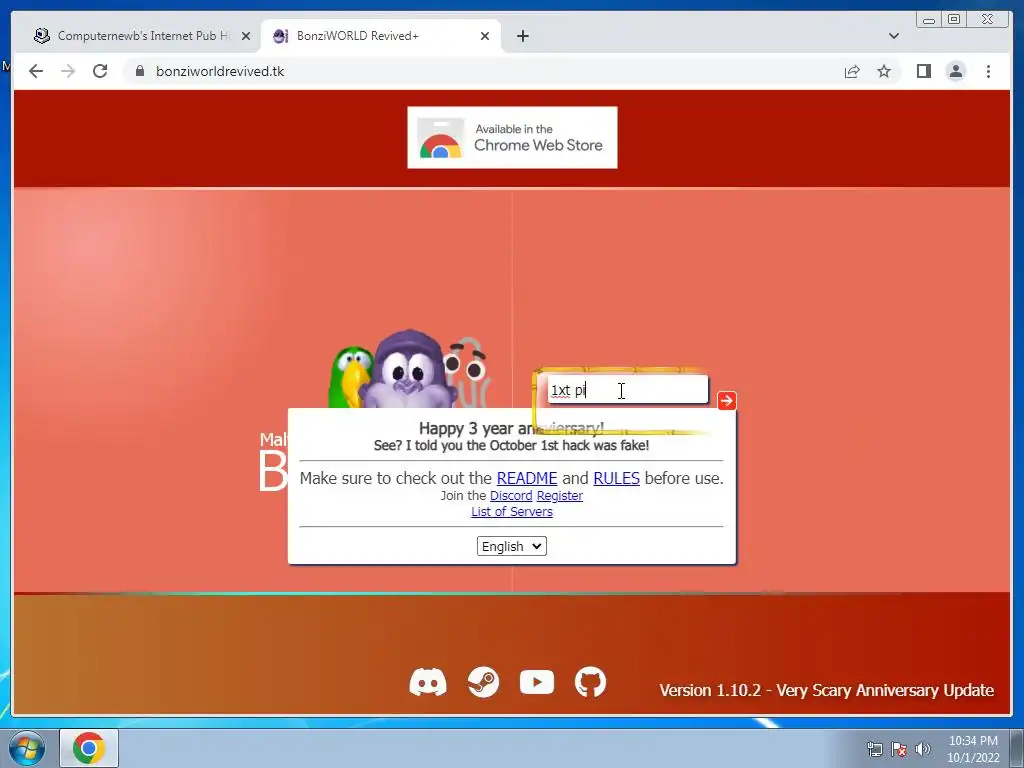Open the Discord icon in the footer
1024x768 pixels.
[x=428, y=682]
